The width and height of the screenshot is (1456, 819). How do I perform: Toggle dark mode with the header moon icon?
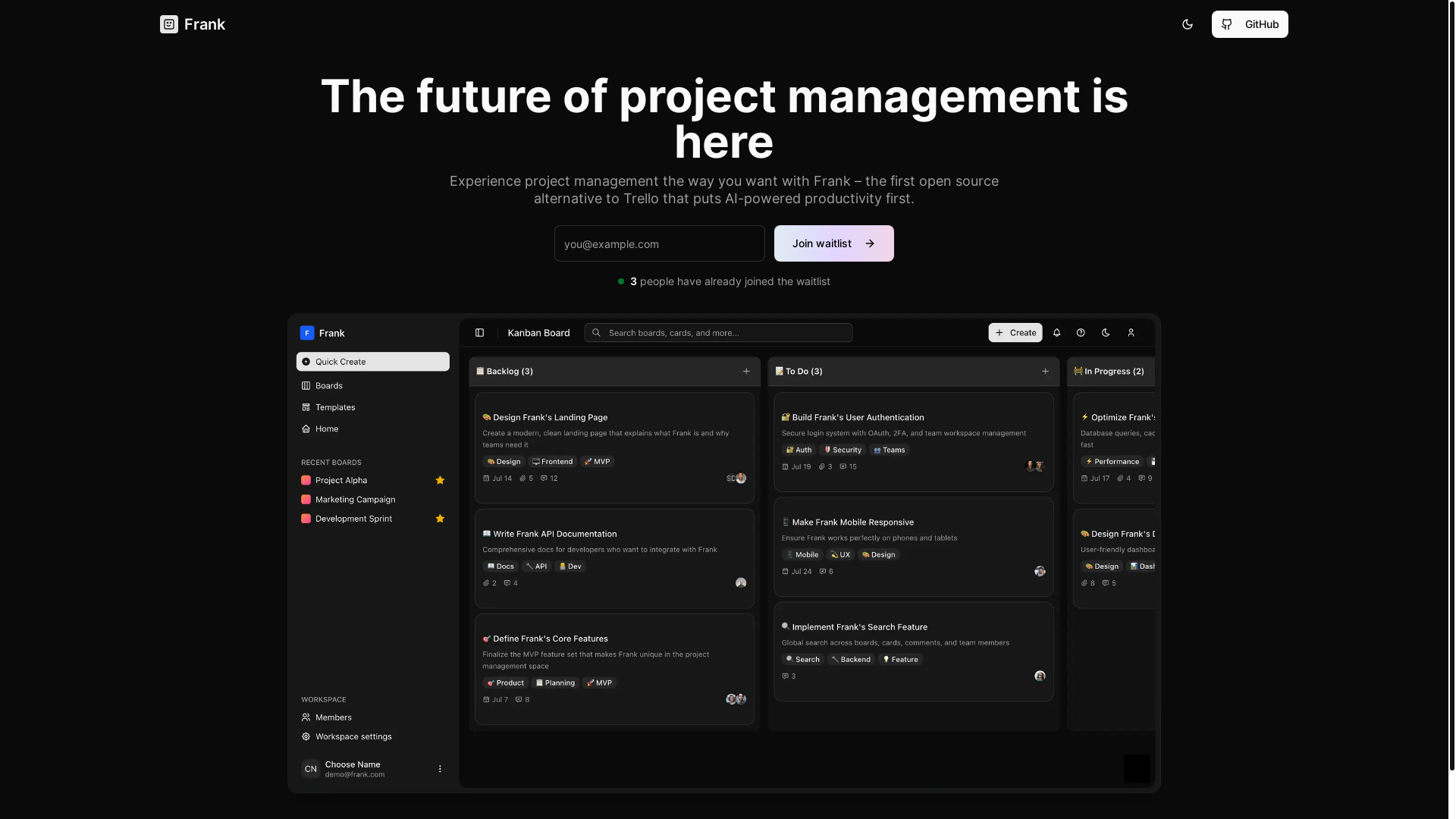pos(1188,24)
